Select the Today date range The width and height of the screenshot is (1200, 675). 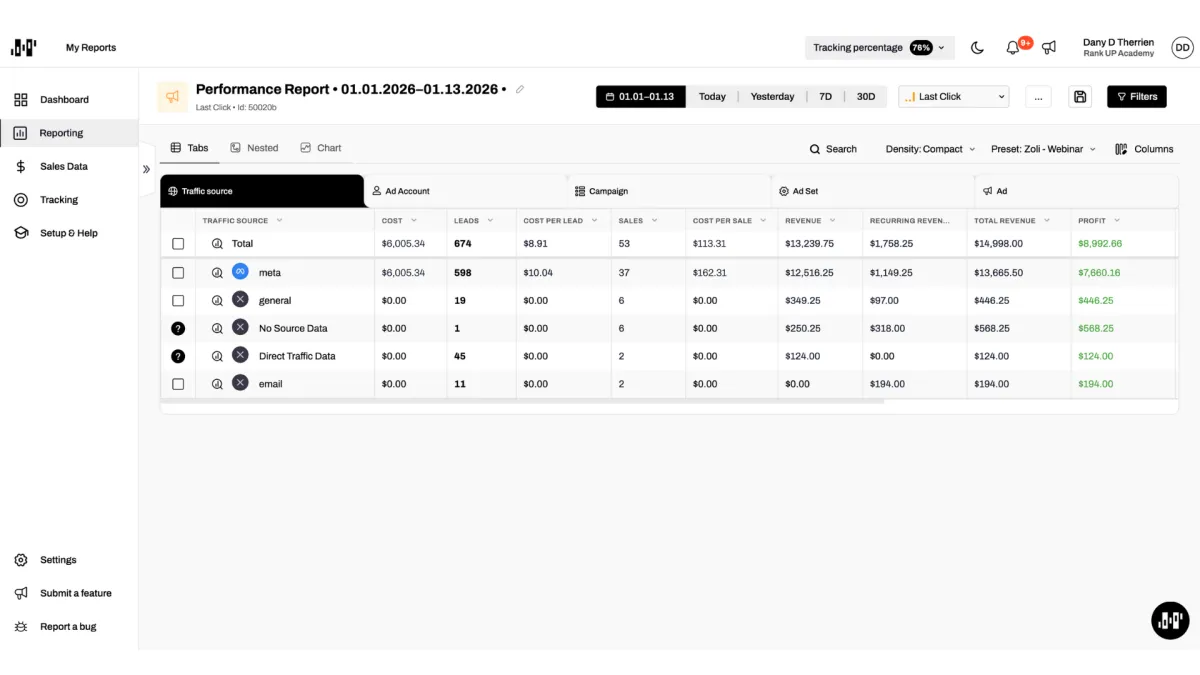tap(712, 96)
